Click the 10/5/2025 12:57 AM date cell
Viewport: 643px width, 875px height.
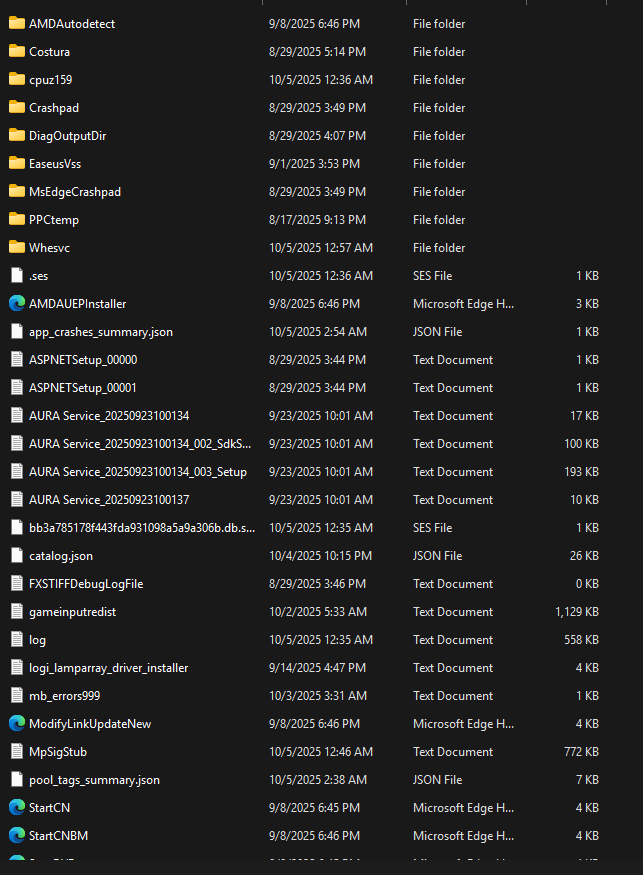point(321,247)
